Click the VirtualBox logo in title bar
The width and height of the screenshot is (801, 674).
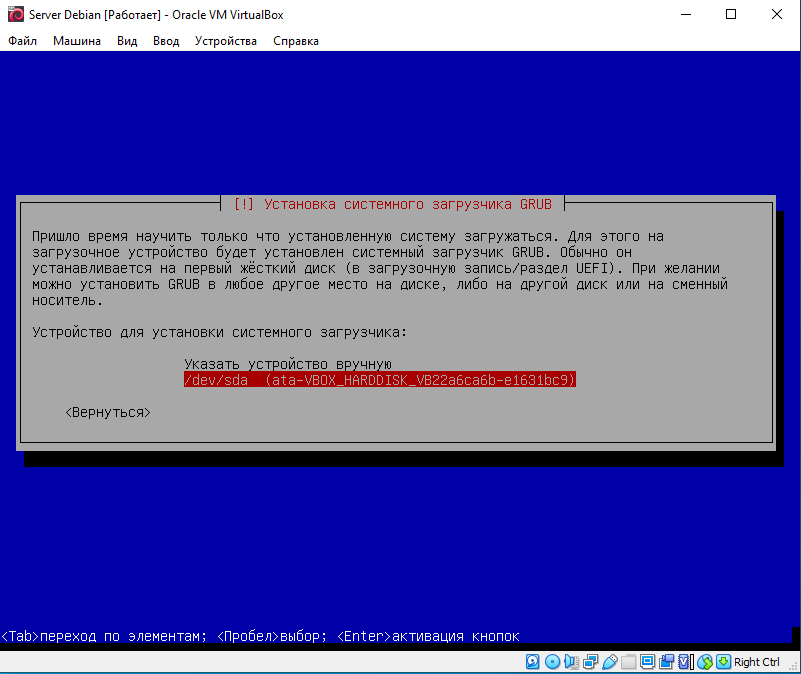pyautogui.click(x=15, y=16)
